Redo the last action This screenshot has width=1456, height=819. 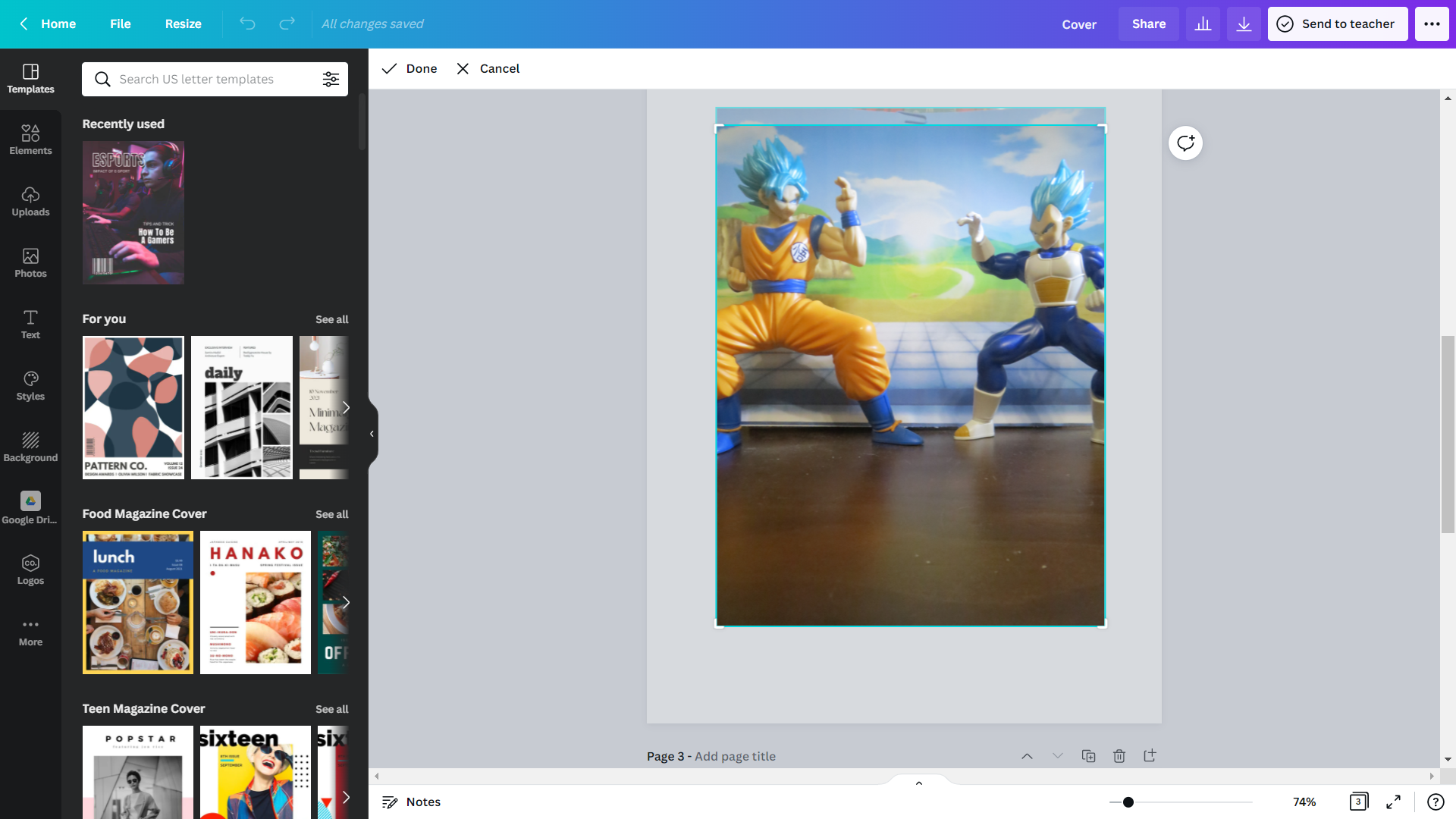(287, 24)
